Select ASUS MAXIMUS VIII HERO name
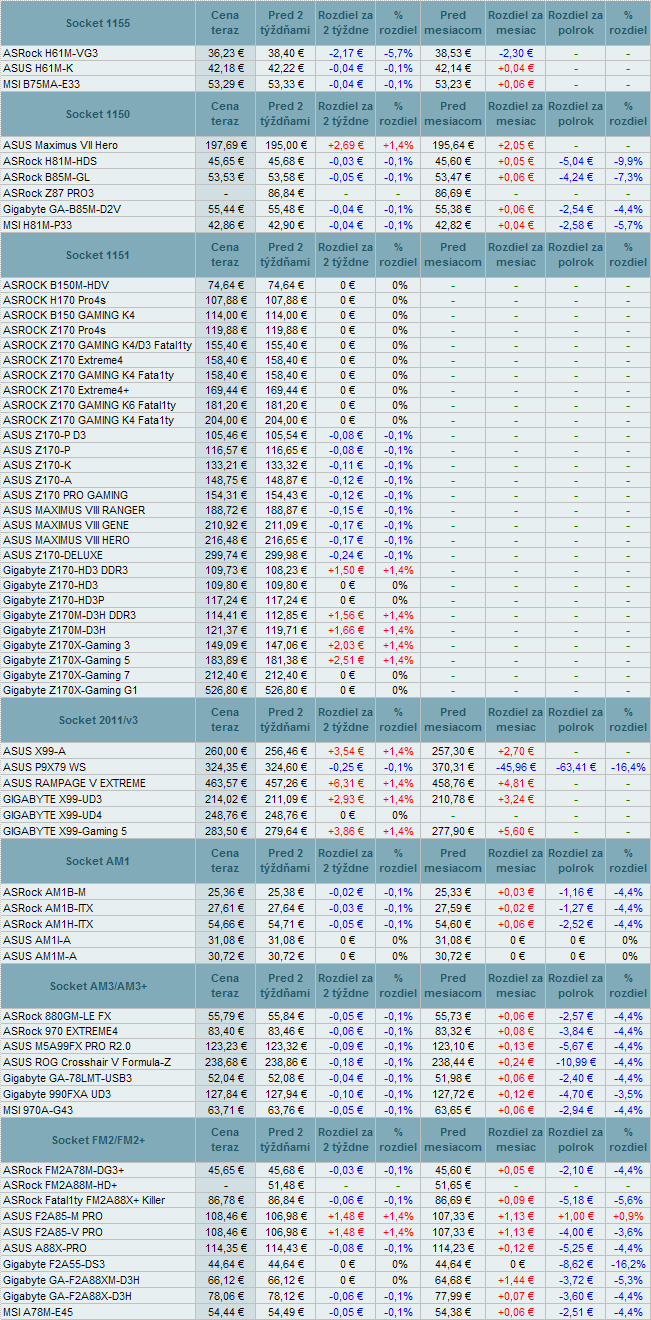Image resolution: width=651 pixels, height=1320 pixels. coord(66,540)
